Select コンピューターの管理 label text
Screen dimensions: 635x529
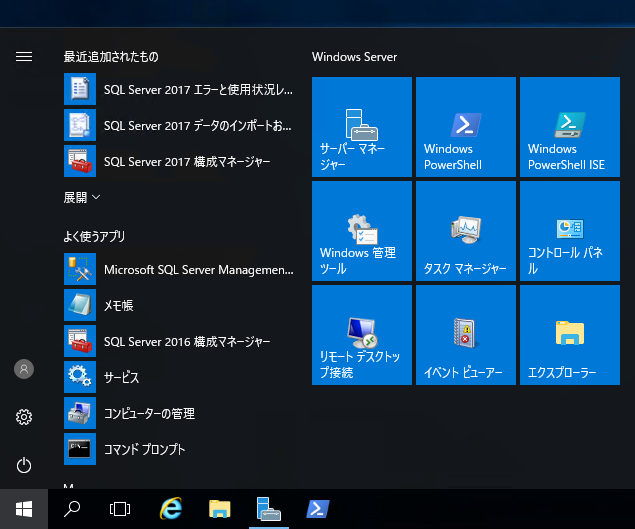click(x=149, y=414)
